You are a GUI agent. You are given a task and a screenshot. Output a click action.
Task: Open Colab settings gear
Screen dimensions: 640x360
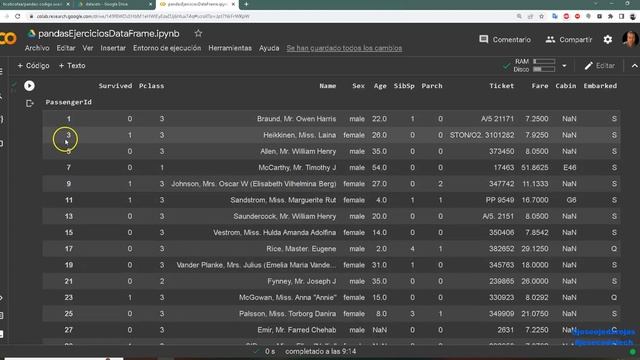click(x=608, y=40)
